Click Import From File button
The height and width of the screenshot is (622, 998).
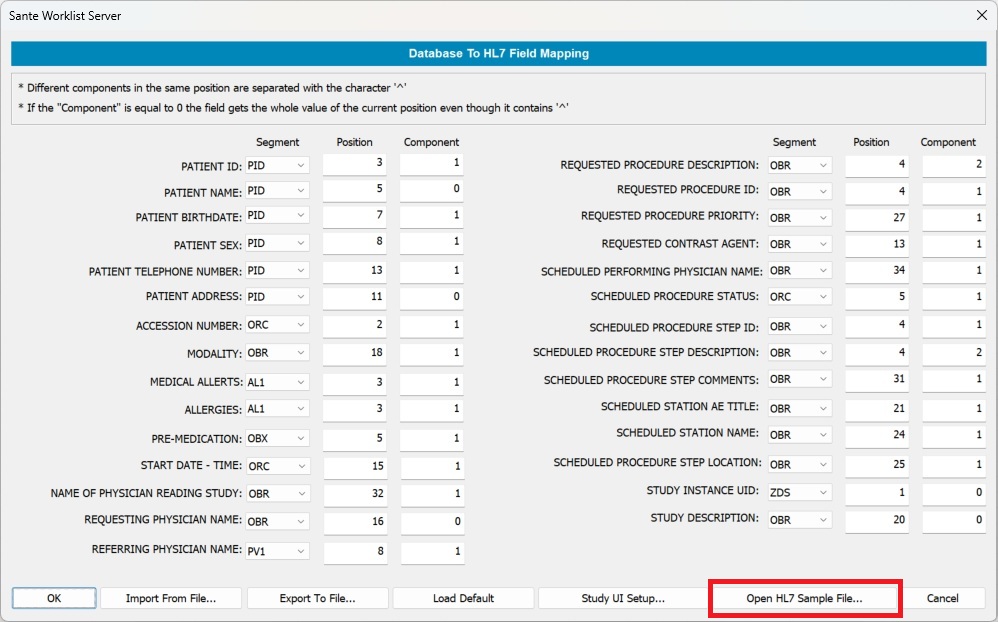pyautogui.click(x=171, y=598)
